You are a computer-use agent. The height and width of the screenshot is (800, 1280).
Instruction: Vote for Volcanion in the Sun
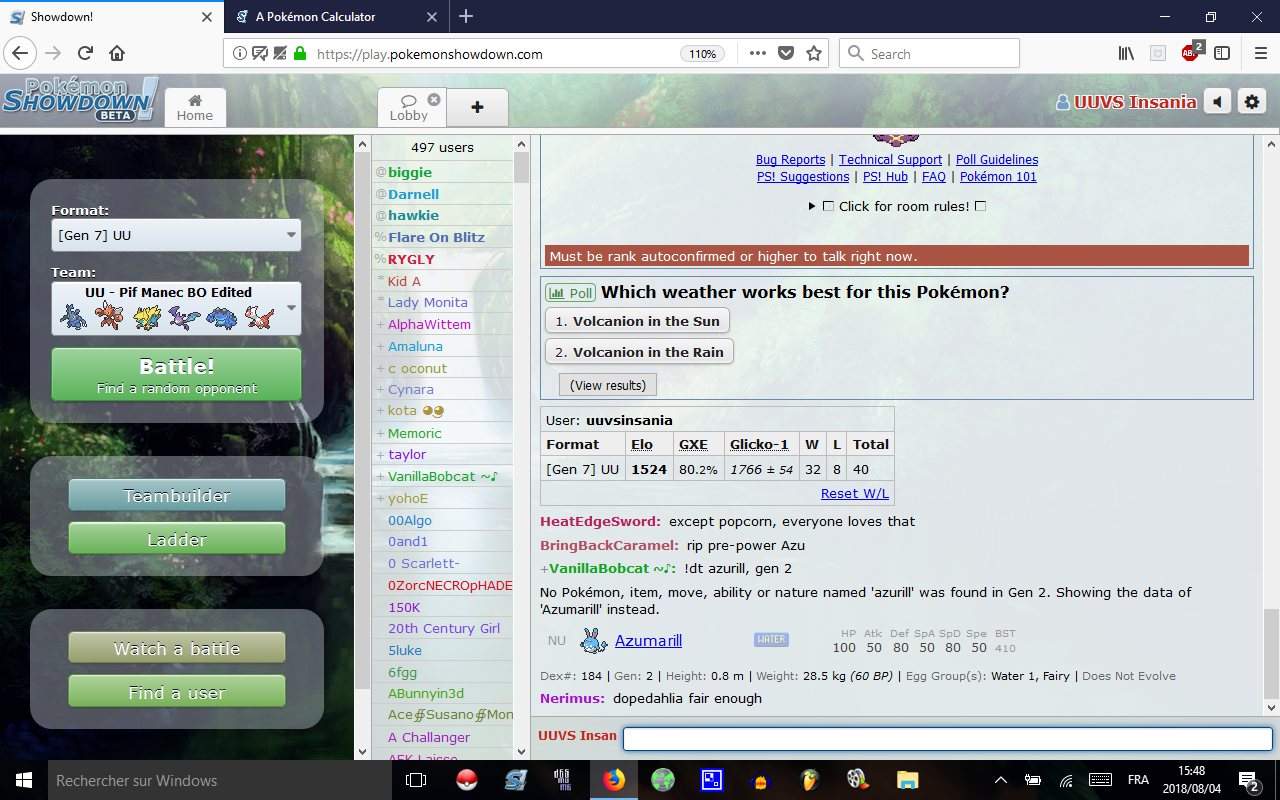(637, 321)
